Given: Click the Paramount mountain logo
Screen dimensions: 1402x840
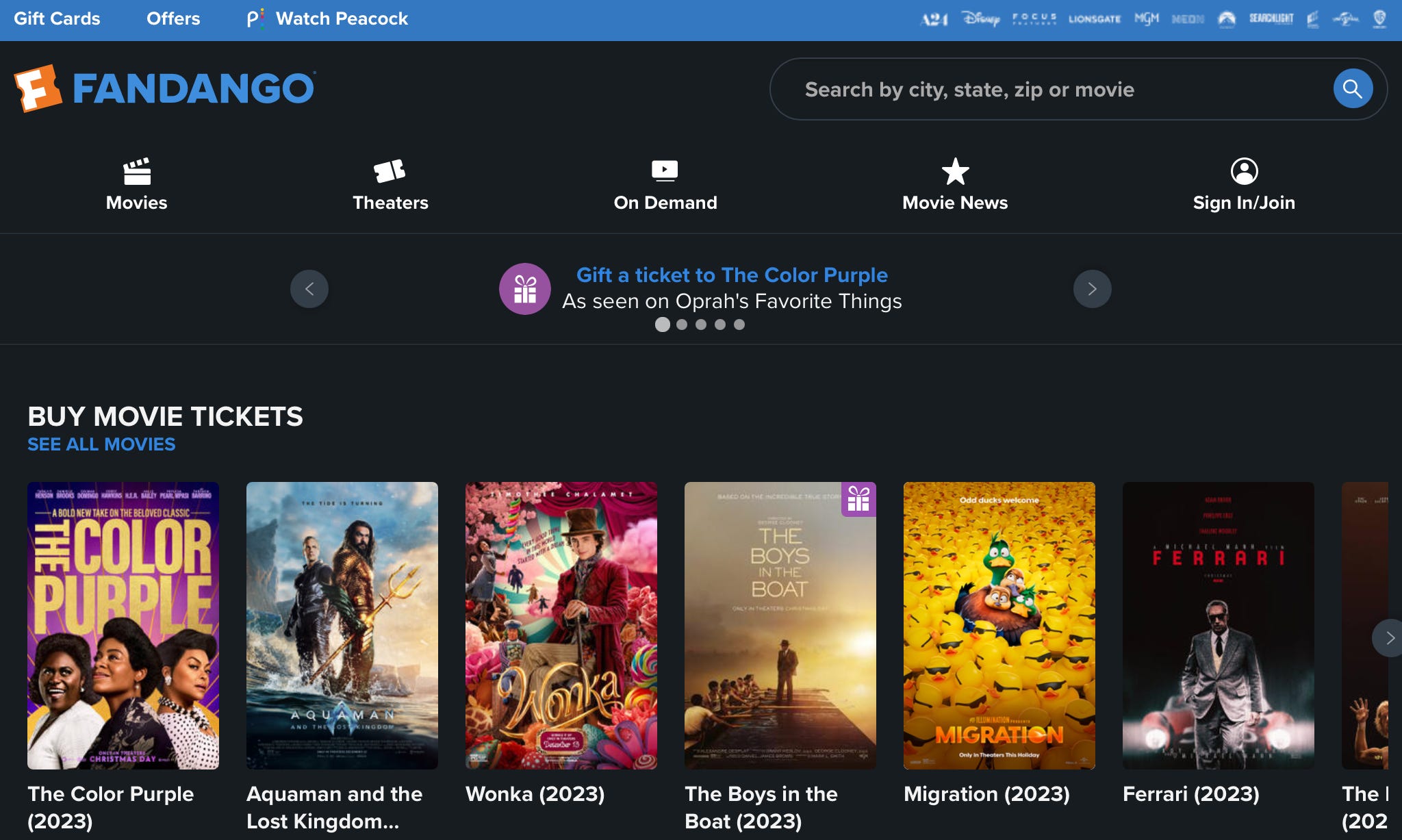Looking at the screenshot, I should click(x=1227, y=19).
